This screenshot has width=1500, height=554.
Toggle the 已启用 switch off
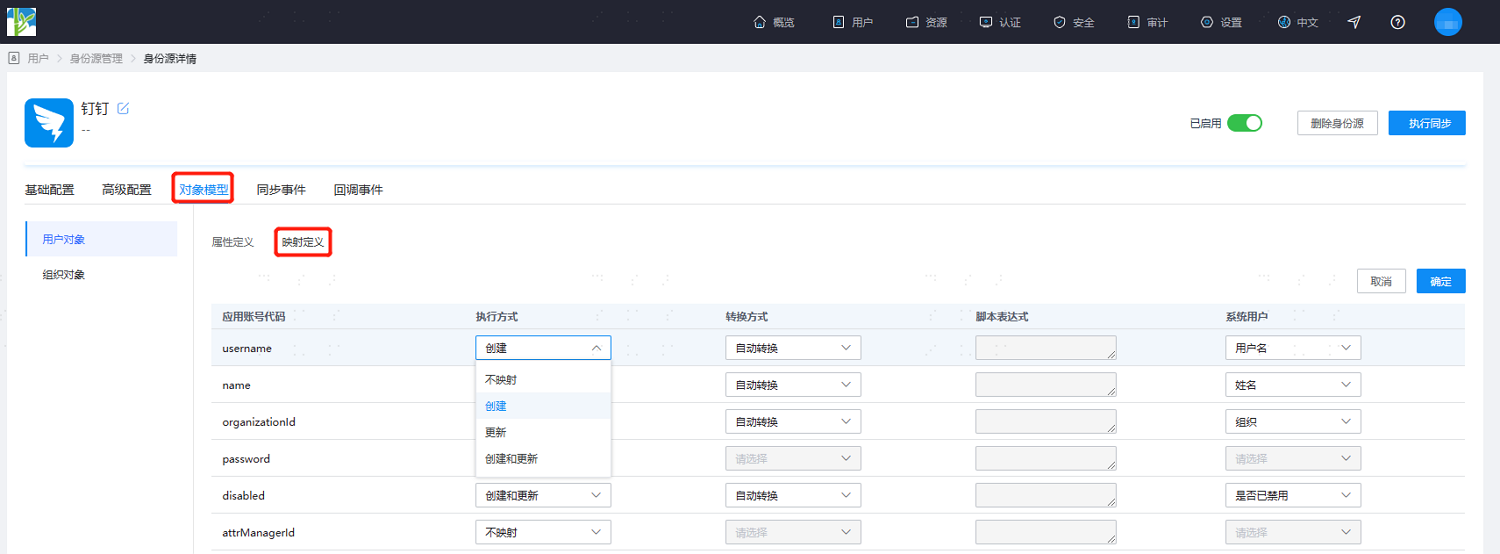pyautogui.click(x=1245, y=123)
